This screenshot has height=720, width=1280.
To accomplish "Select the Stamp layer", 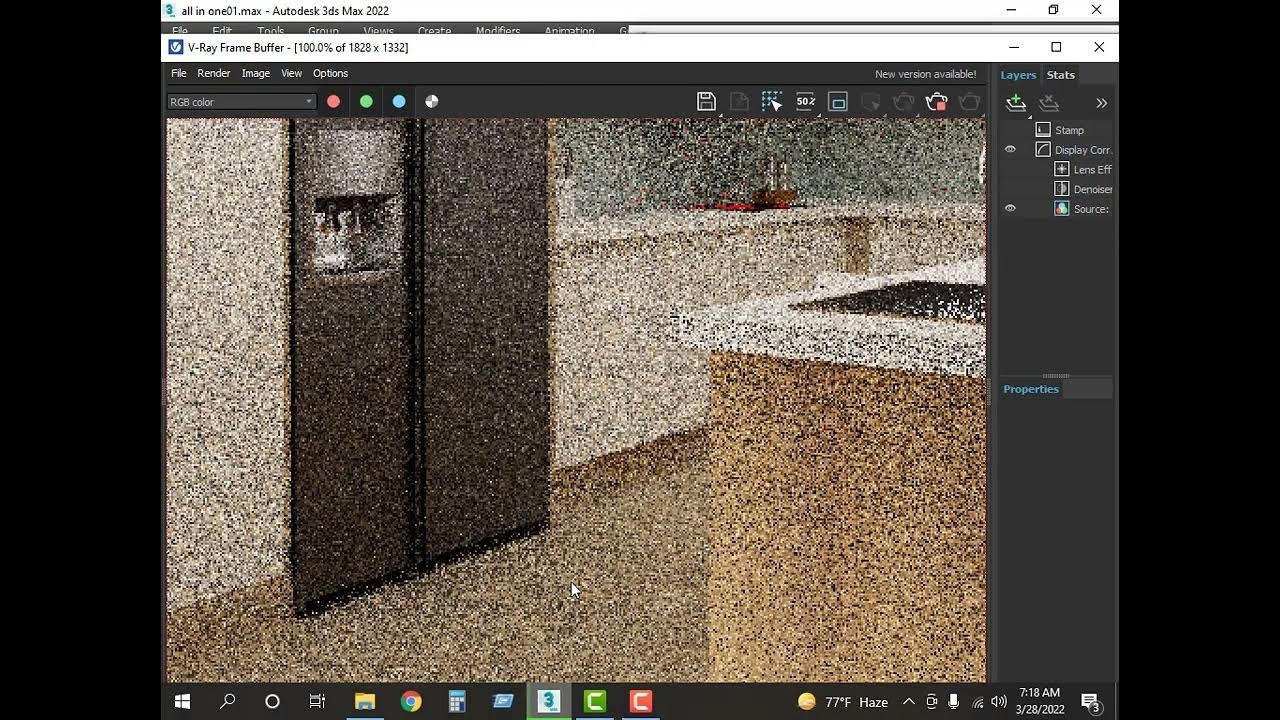I will click(1068, 130).
